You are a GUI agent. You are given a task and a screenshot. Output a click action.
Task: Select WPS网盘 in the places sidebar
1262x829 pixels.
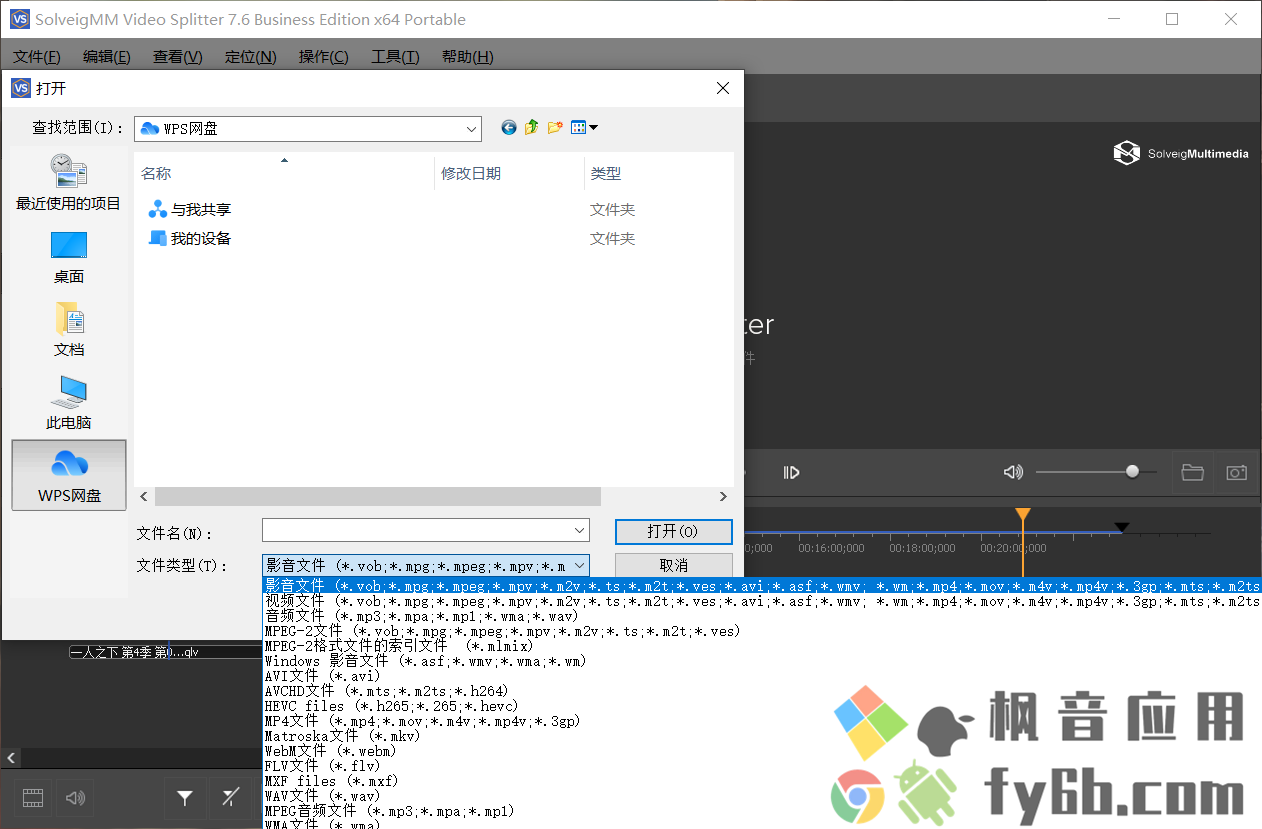(69, 475)
